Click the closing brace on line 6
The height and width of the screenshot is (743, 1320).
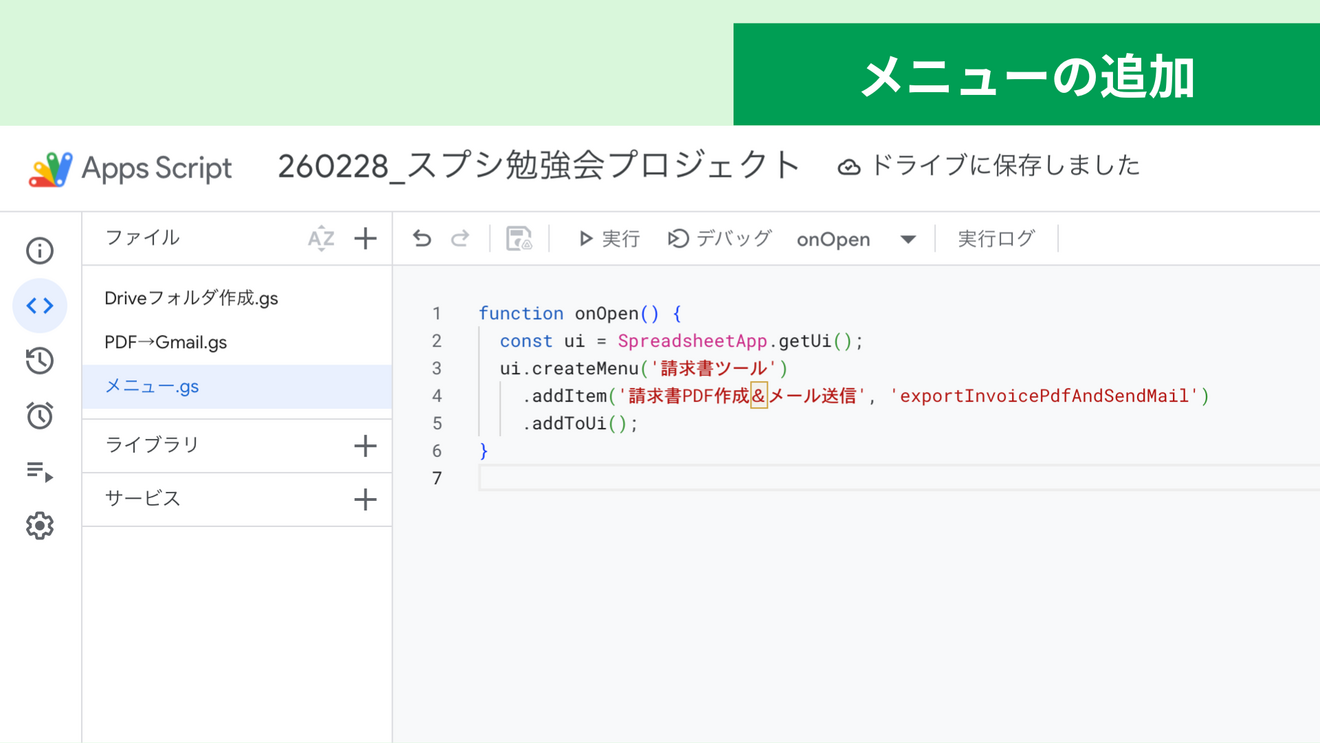(x=484, y=451)
